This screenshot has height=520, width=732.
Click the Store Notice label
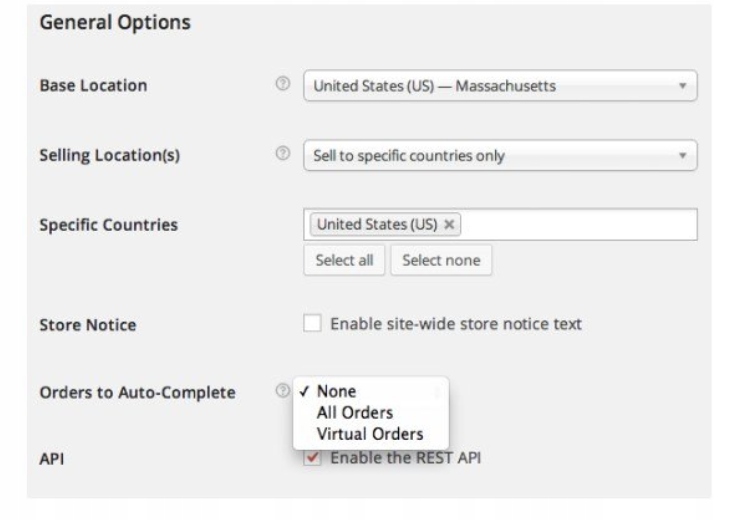[87, 325]
